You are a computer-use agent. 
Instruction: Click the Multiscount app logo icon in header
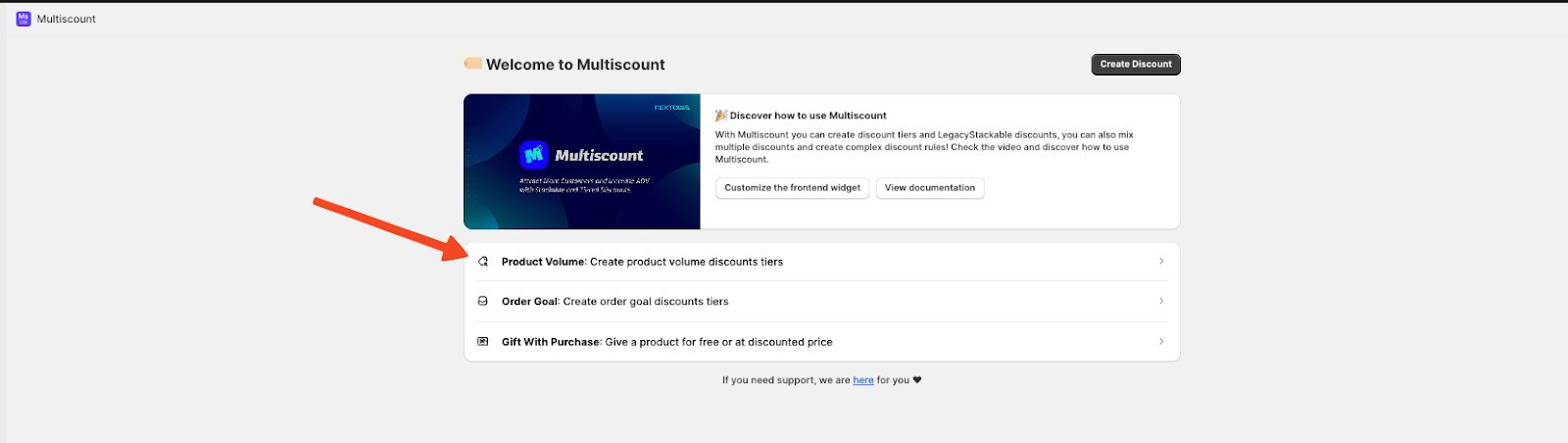[24, 19]
